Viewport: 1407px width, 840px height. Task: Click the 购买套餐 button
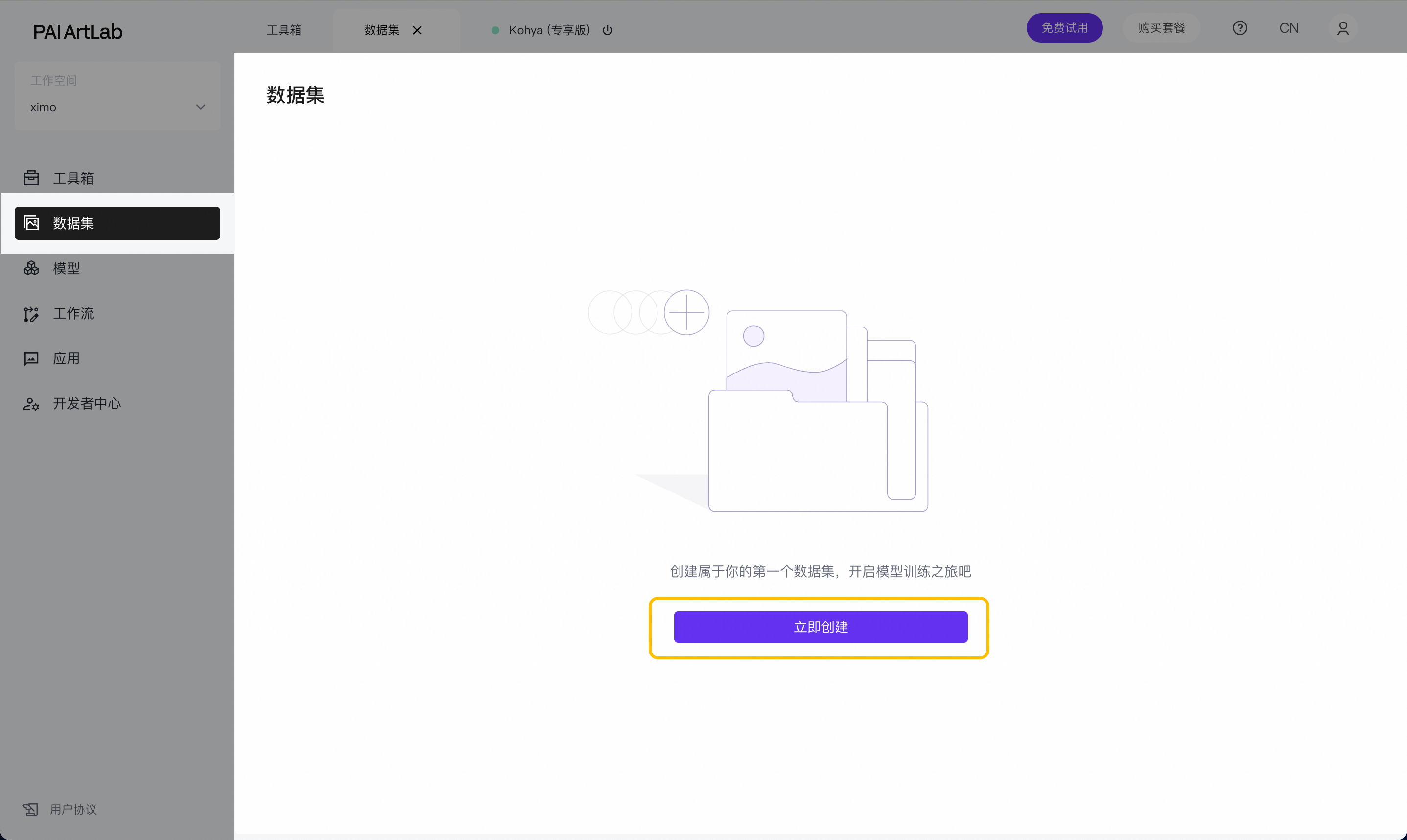pyautogui.click(x=1161, y=28)
